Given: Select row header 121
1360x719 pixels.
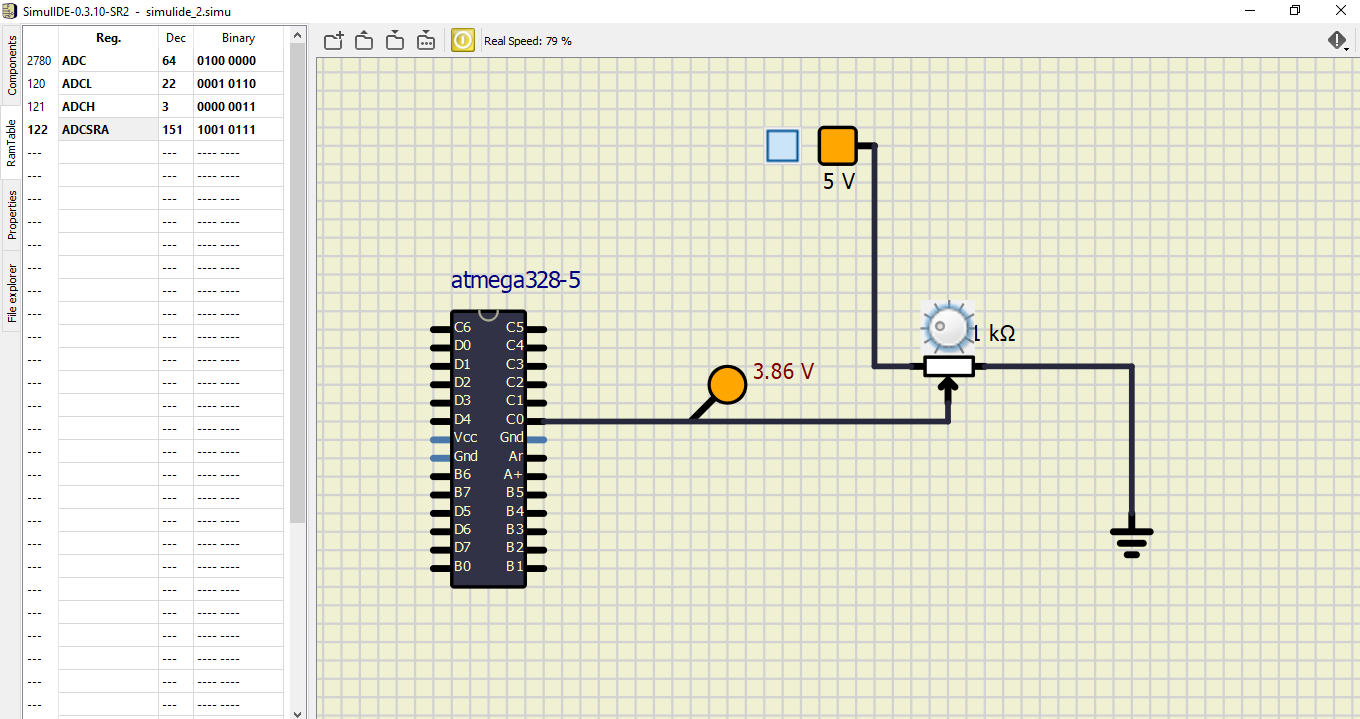Looking at the screenshot, I should click(x=40, y=107).
